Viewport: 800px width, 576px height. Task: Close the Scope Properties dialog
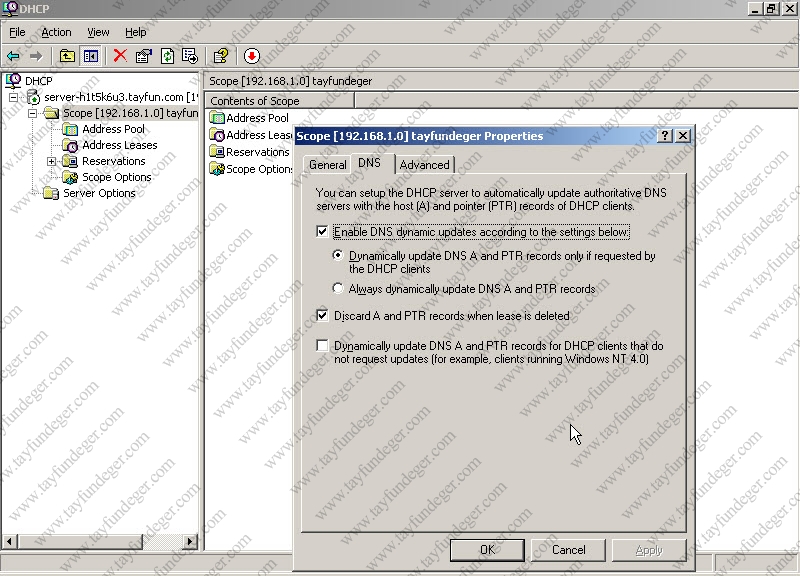click(683, 136)
